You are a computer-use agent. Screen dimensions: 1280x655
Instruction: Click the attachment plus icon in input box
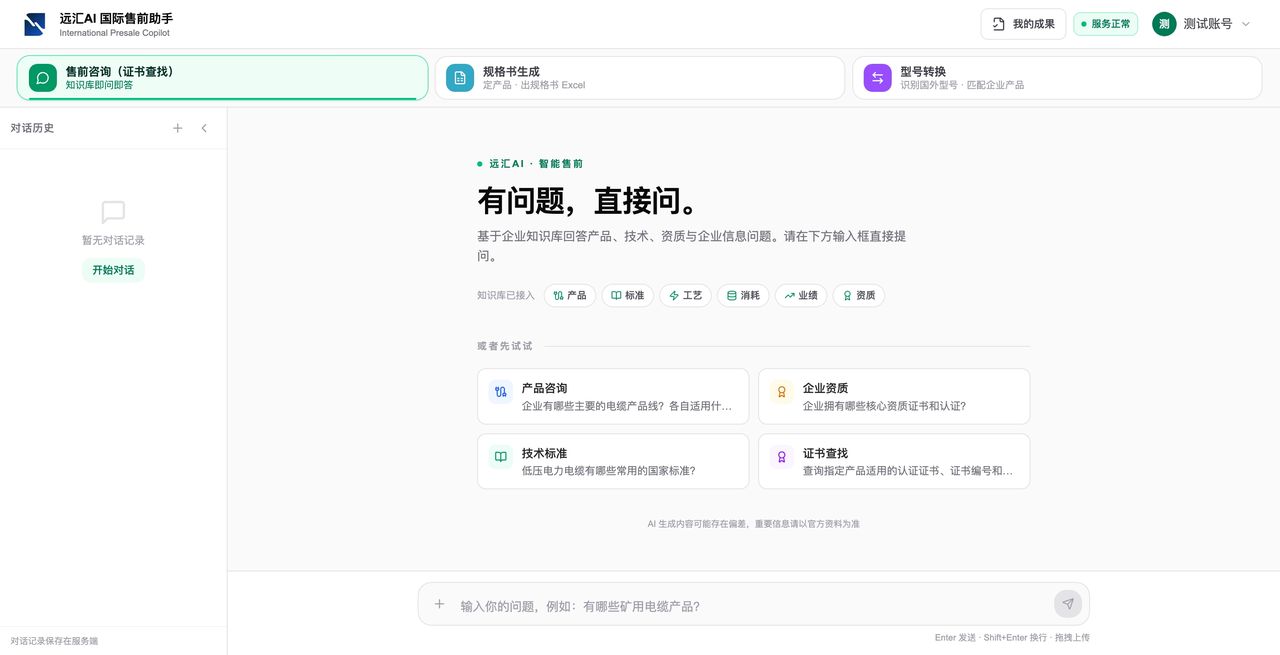(x=439, y=604)
